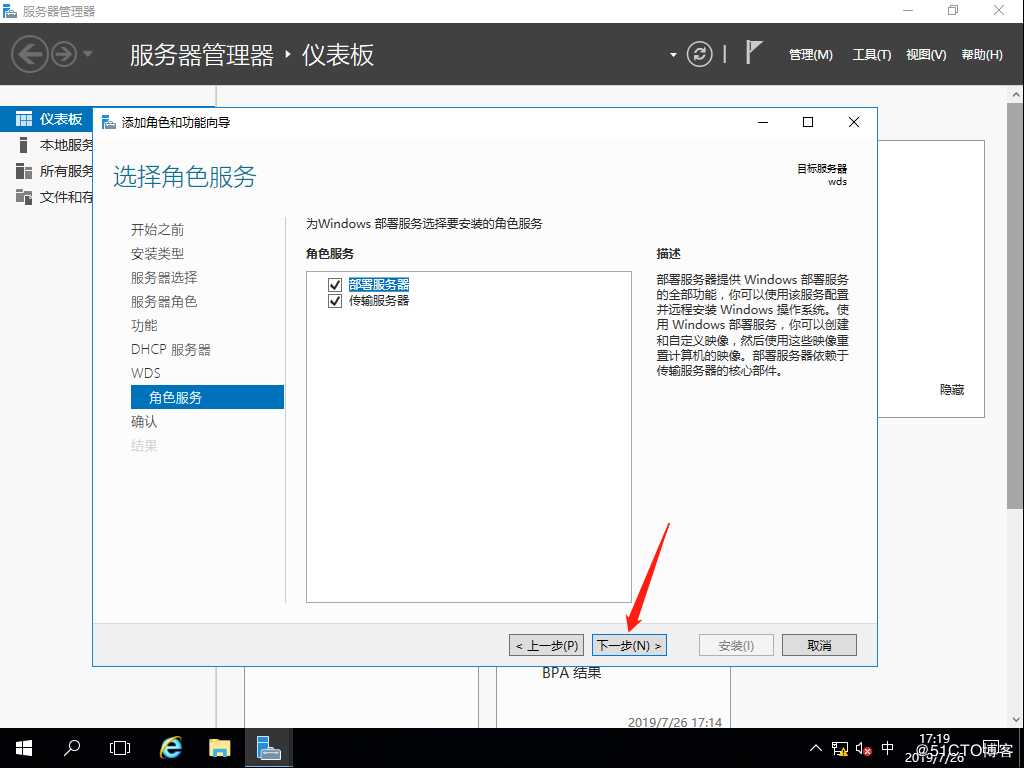The width and height of the screenshot is (1024, 768).
Task: Open File Explorer from the taskbar
Action: [x=219, y=748]
